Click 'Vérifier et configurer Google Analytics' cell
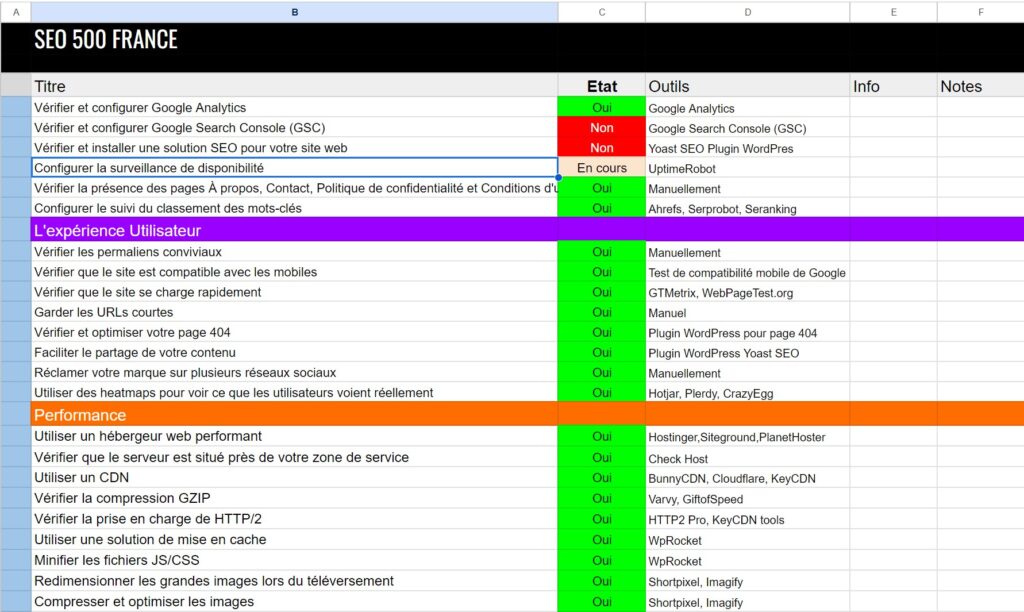Viewport: 1024px width, 612px height. point(295,108)
